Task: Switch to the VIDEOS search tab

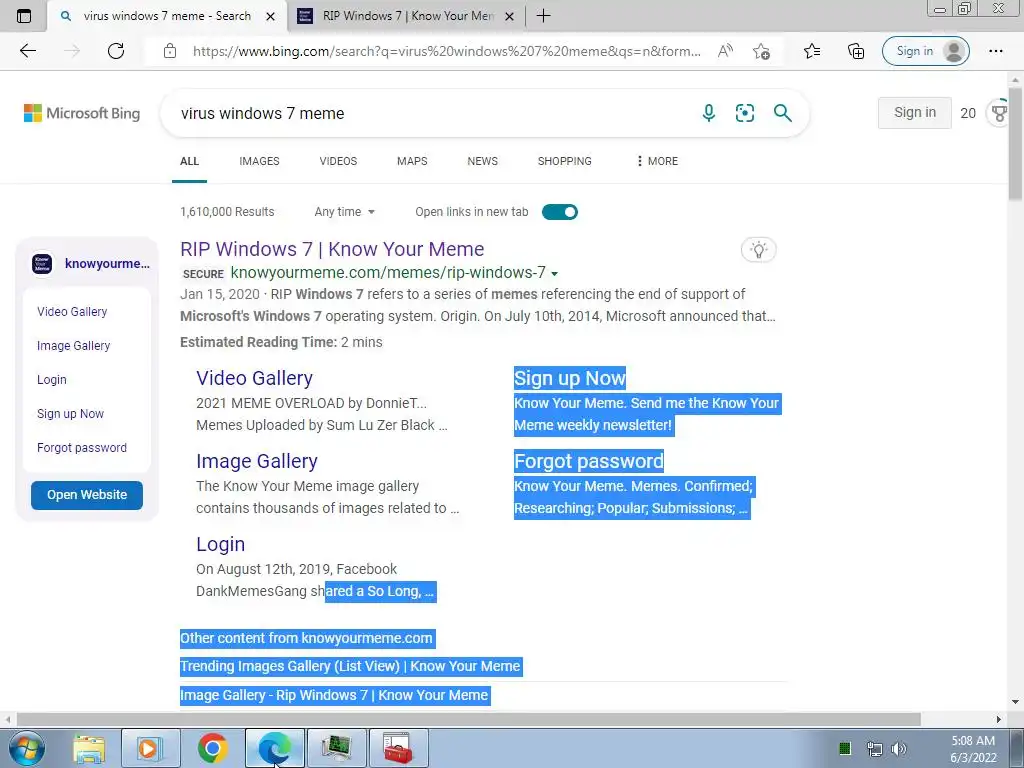Action: click(x=338, y=161)
